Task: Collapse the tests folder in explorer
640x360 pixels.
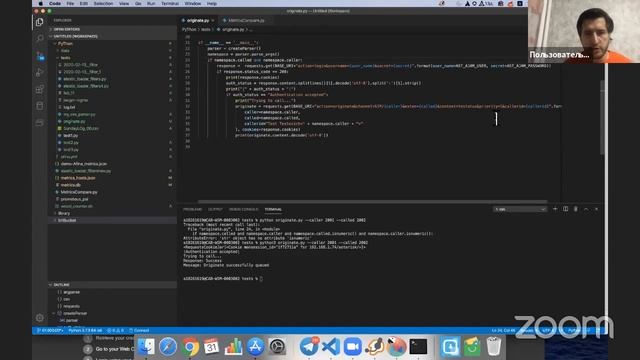Action: (113, 58)
